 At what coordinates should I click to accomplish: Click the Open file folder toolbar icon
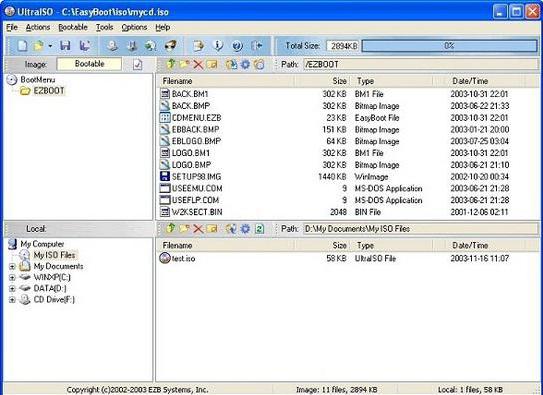click(x=39, y=46)
